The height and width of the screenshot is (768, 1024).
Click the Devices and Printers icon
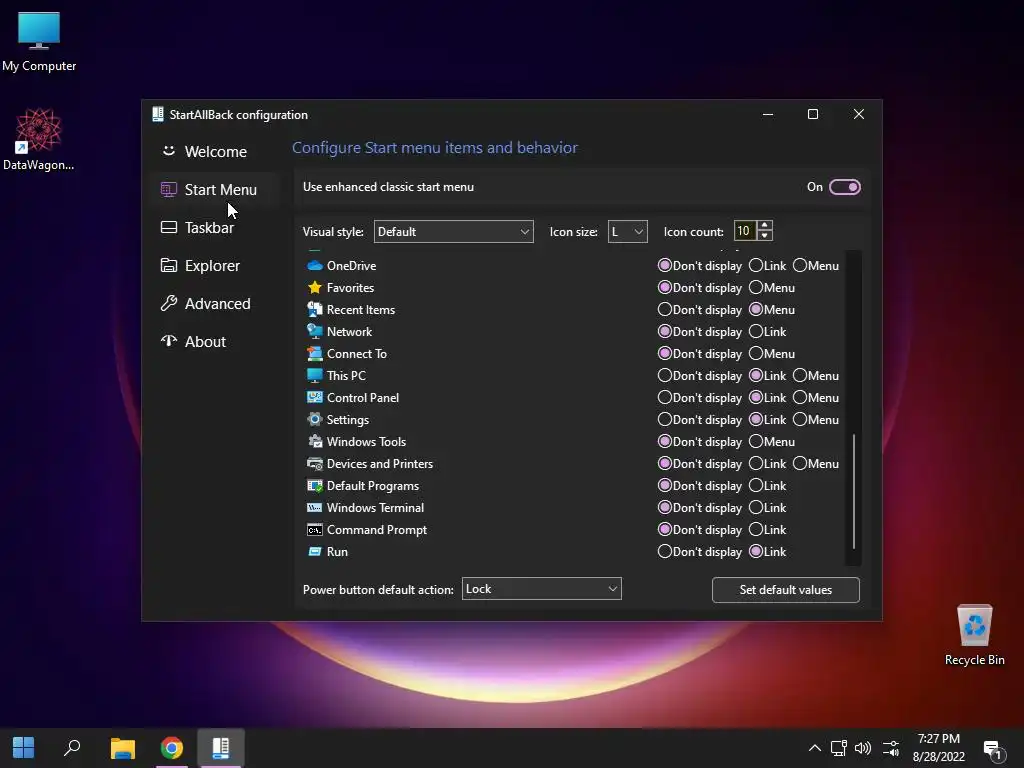tap(315, 464)
